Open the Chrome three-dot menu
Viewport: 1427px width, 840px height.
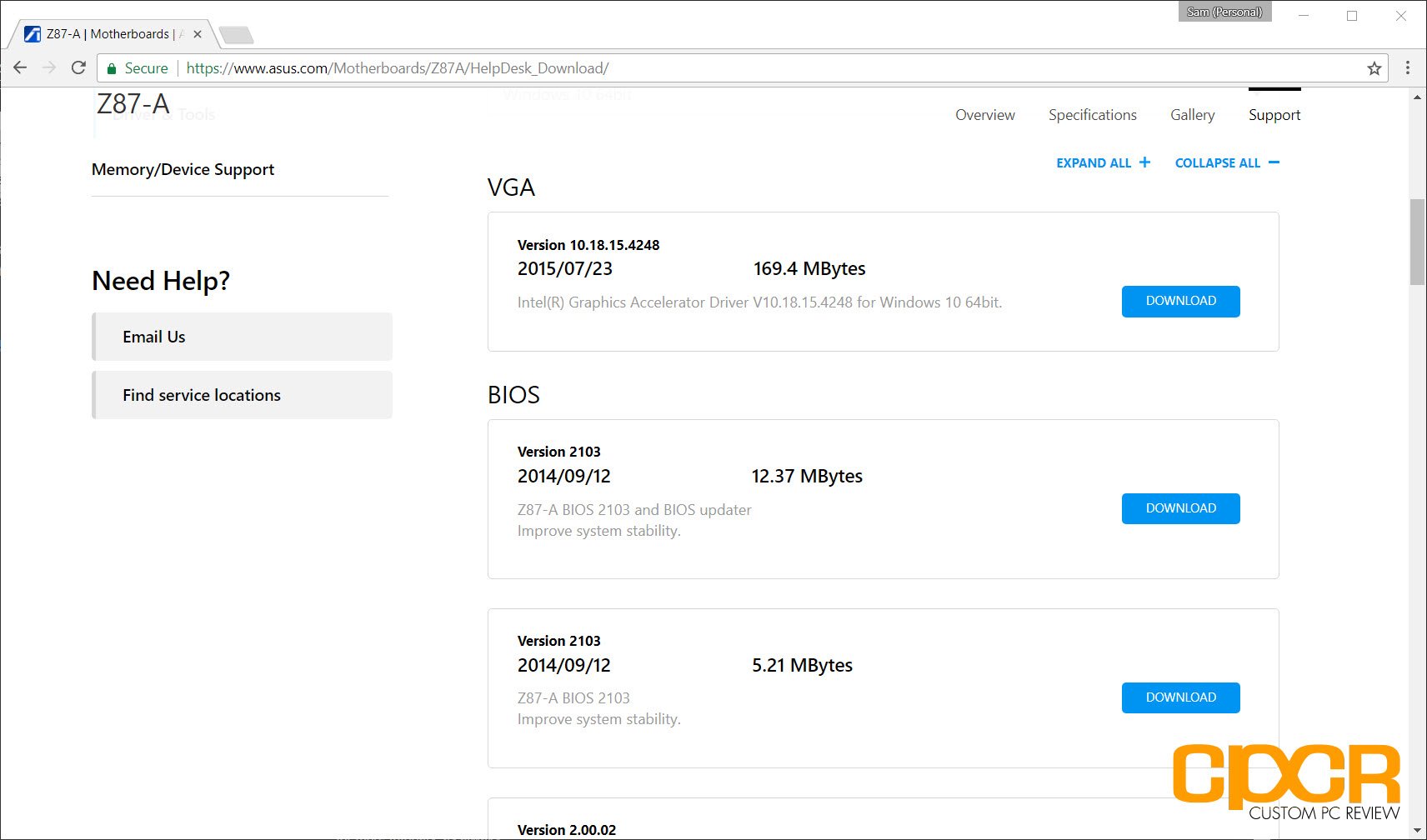tap(1408, 67)
